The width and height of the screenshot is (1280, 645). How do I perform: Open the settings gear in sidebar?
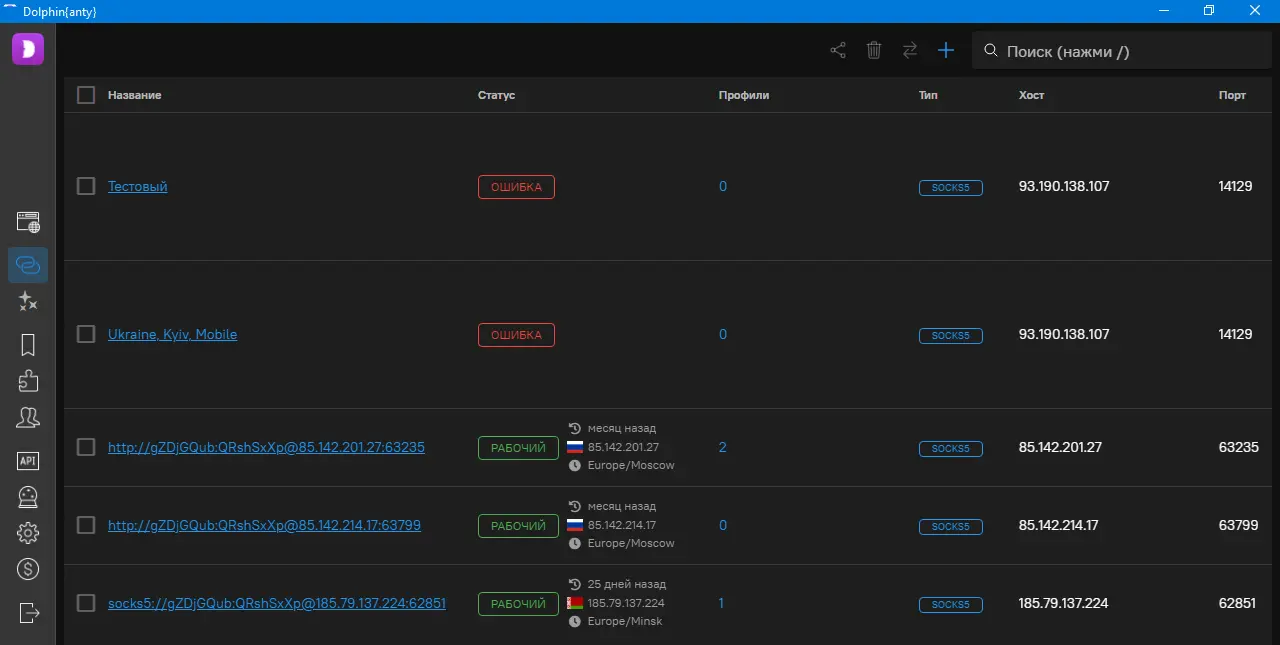28,533
